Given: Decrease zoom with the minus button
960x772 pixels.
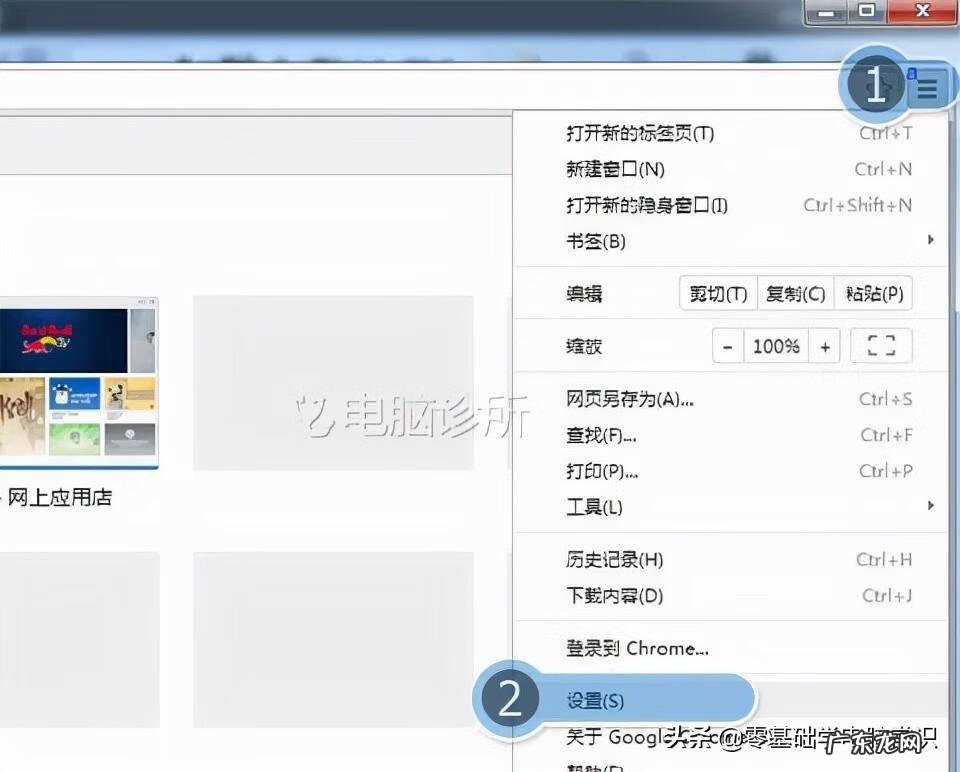Looking at the screenshot, I should click(728, 347).
